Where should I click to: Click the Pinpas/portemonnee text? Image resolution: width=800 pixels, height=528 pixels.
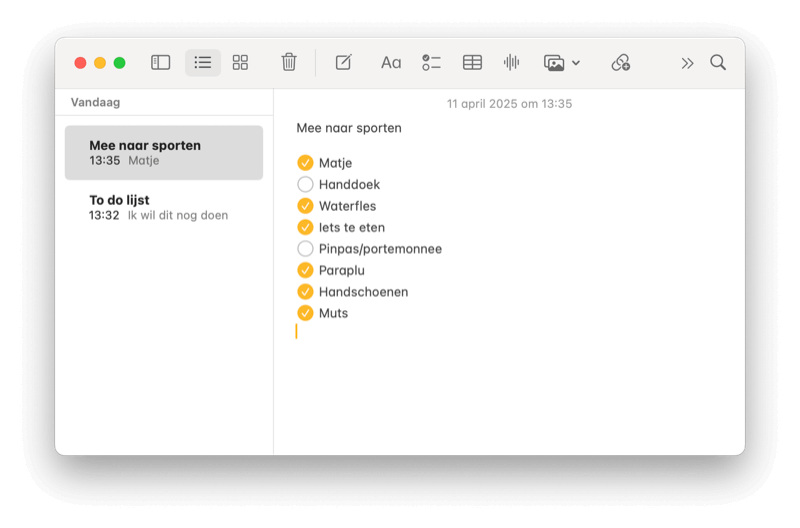(x=380, y=249)
